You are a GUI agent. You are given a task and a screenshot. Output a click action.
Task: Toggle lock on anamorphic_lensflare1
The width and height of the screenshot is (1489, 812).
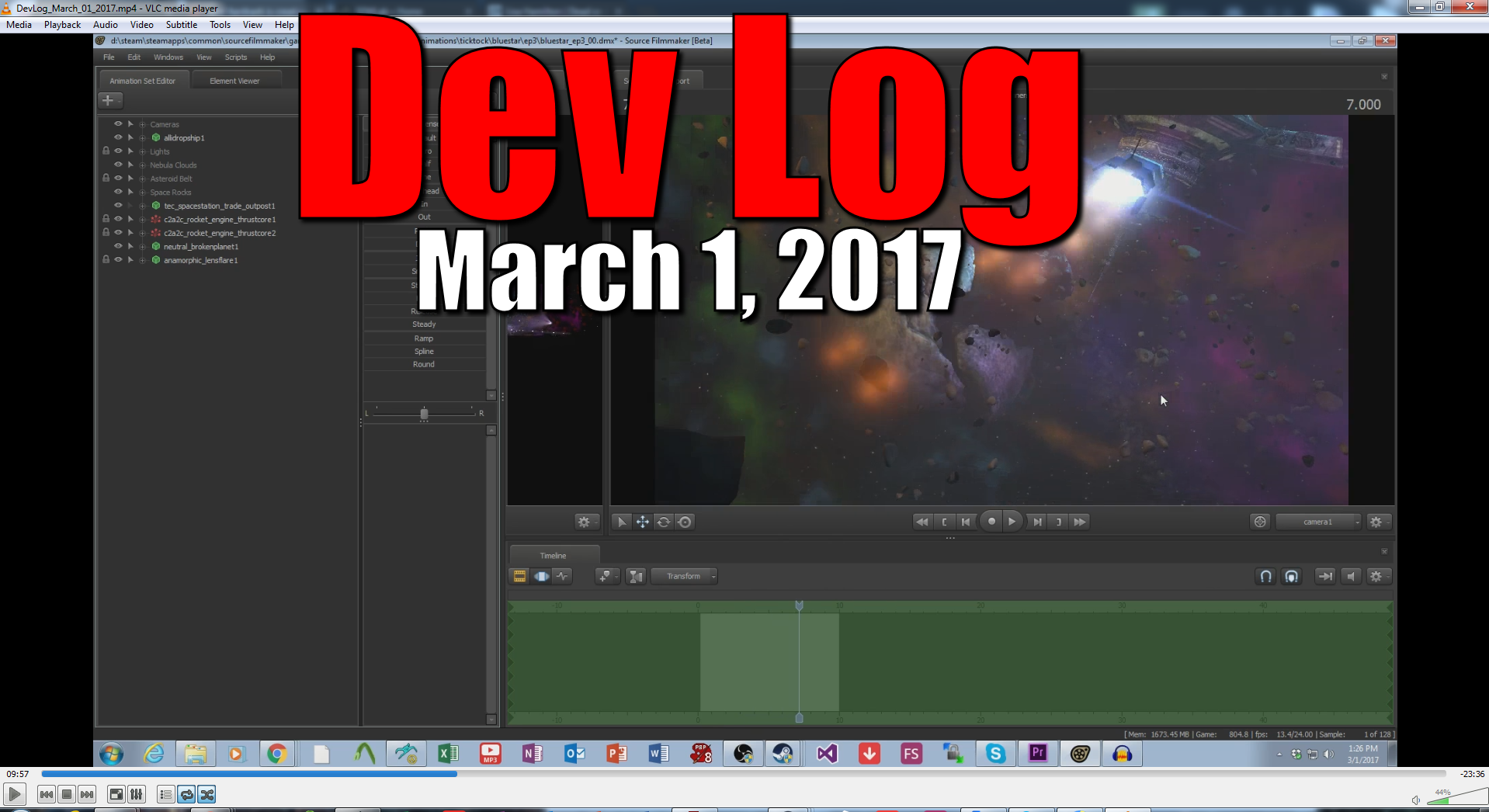106,260
